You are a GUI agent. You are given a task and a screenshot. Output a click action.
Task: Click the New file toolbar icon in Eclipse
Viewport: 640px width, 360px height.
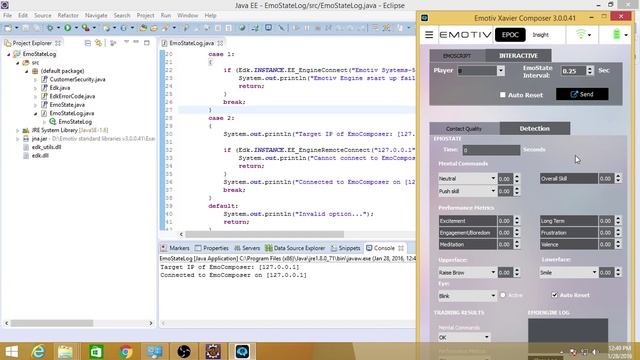pyautogui.click(x=8, y=28)
